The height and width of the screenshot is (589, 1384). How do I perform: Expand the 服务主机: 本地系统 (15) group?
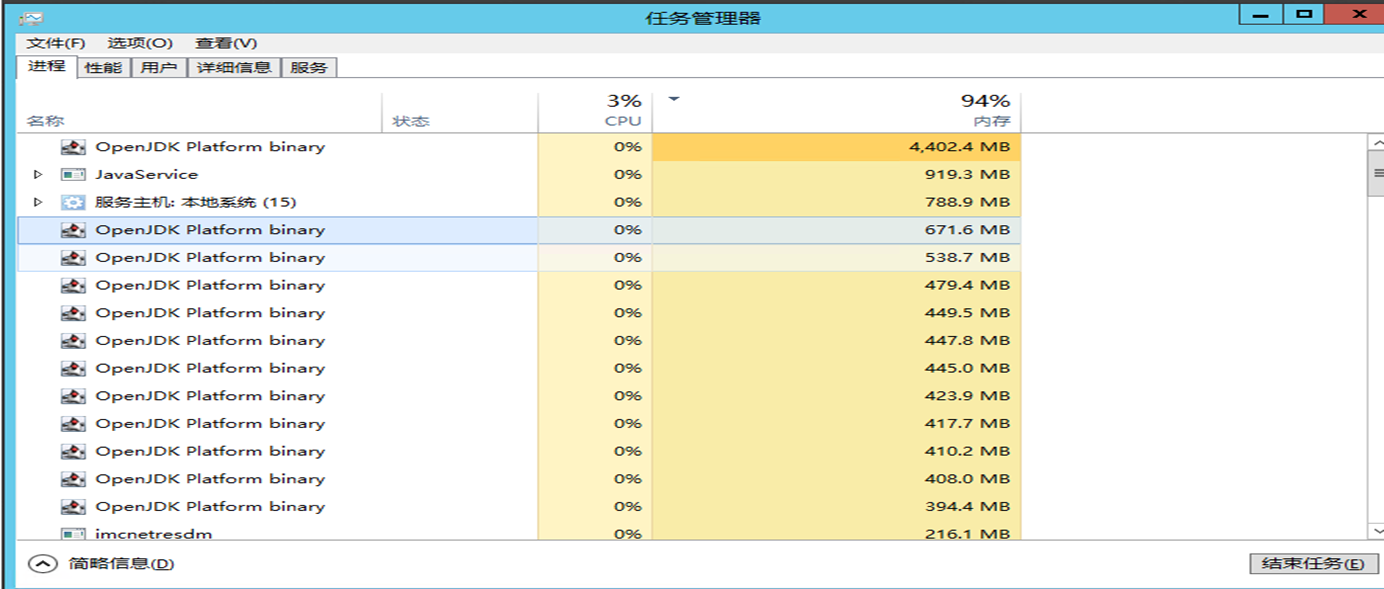[x=38, y=202]
